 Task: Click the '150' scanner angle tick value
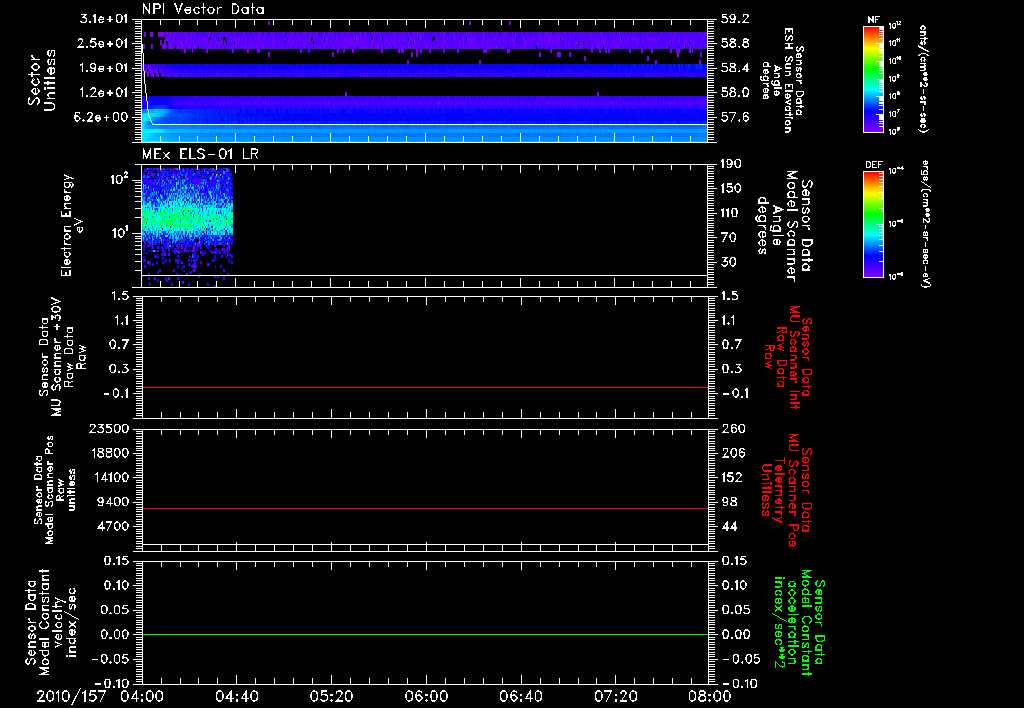point(731,189)
